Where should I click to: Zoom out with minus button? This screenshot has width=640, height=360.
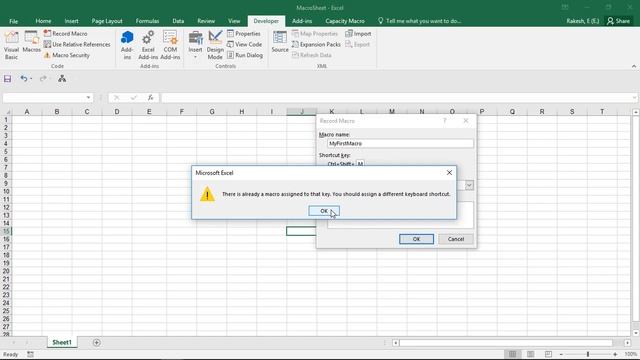point(561,354)
